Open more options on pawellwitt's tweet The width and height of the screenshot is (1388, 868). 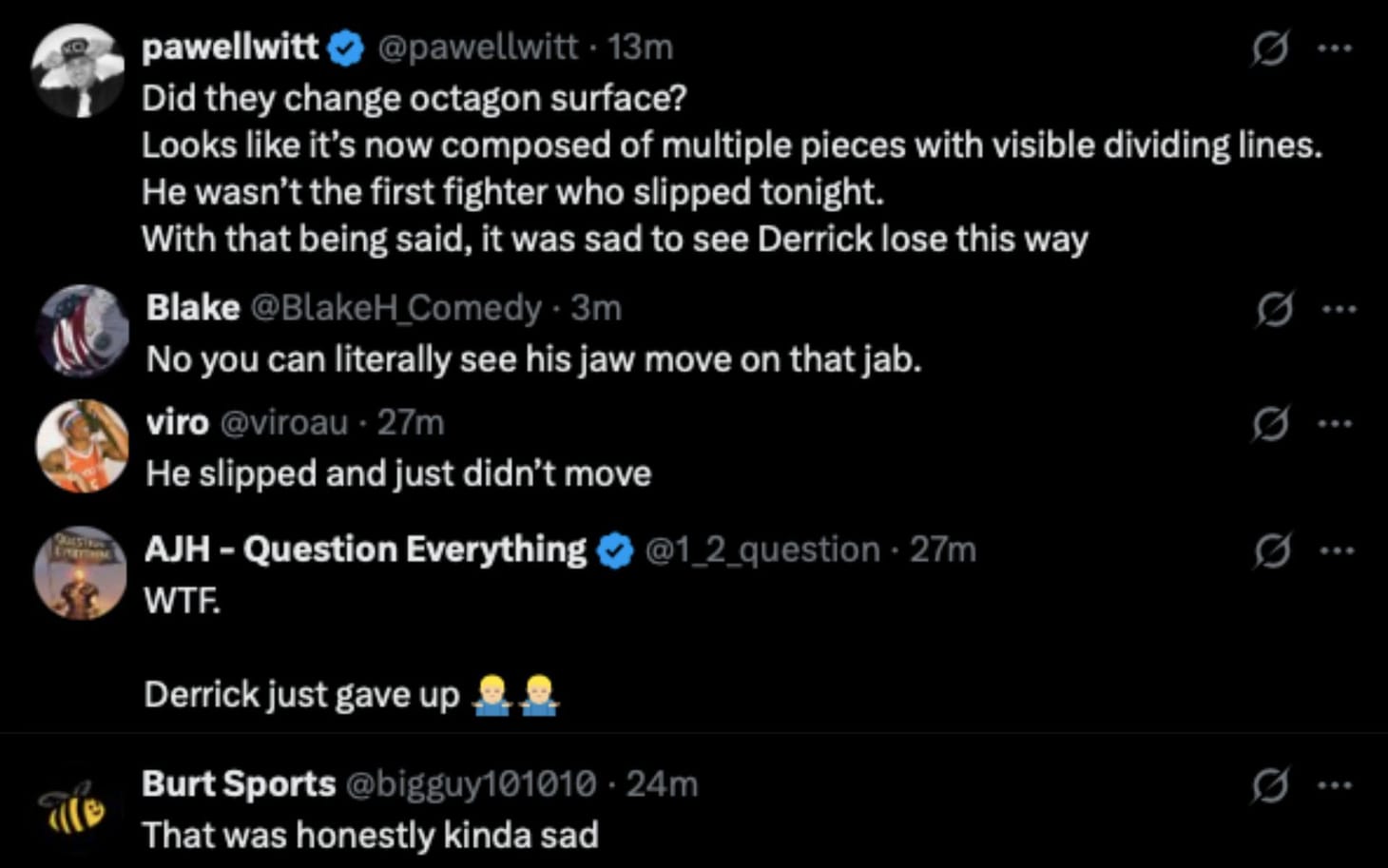[1335, 48]
